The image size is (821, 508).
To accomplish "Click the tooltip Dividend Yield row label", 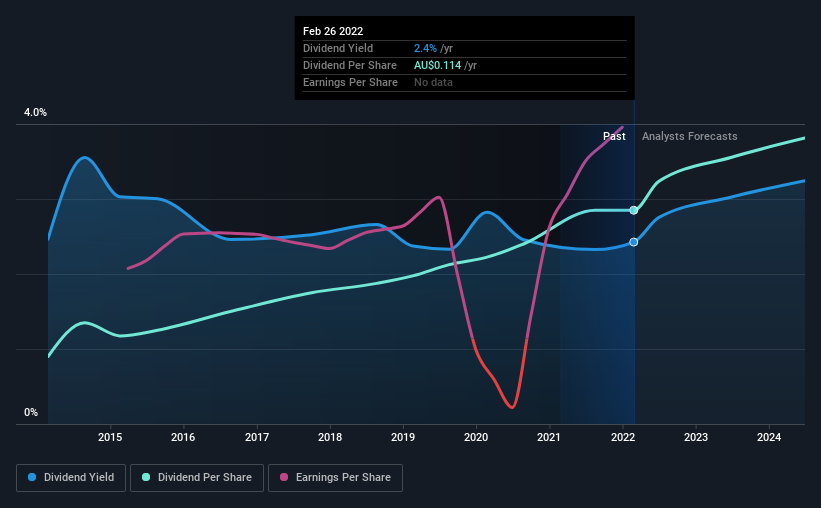I will coord(338,48).
